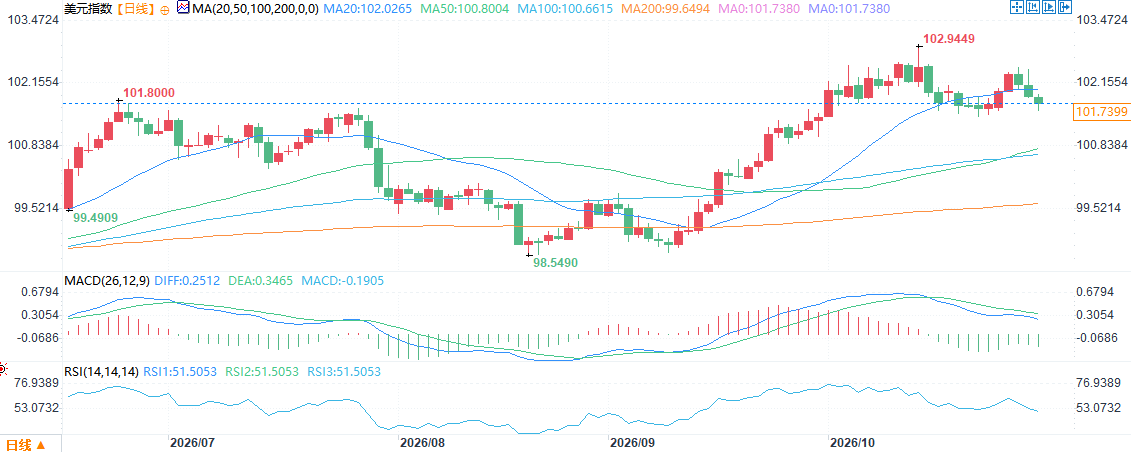The image size is (1131, 452).
Task: Click the red sun marker icon at left
Action: (x=2, y=369)
